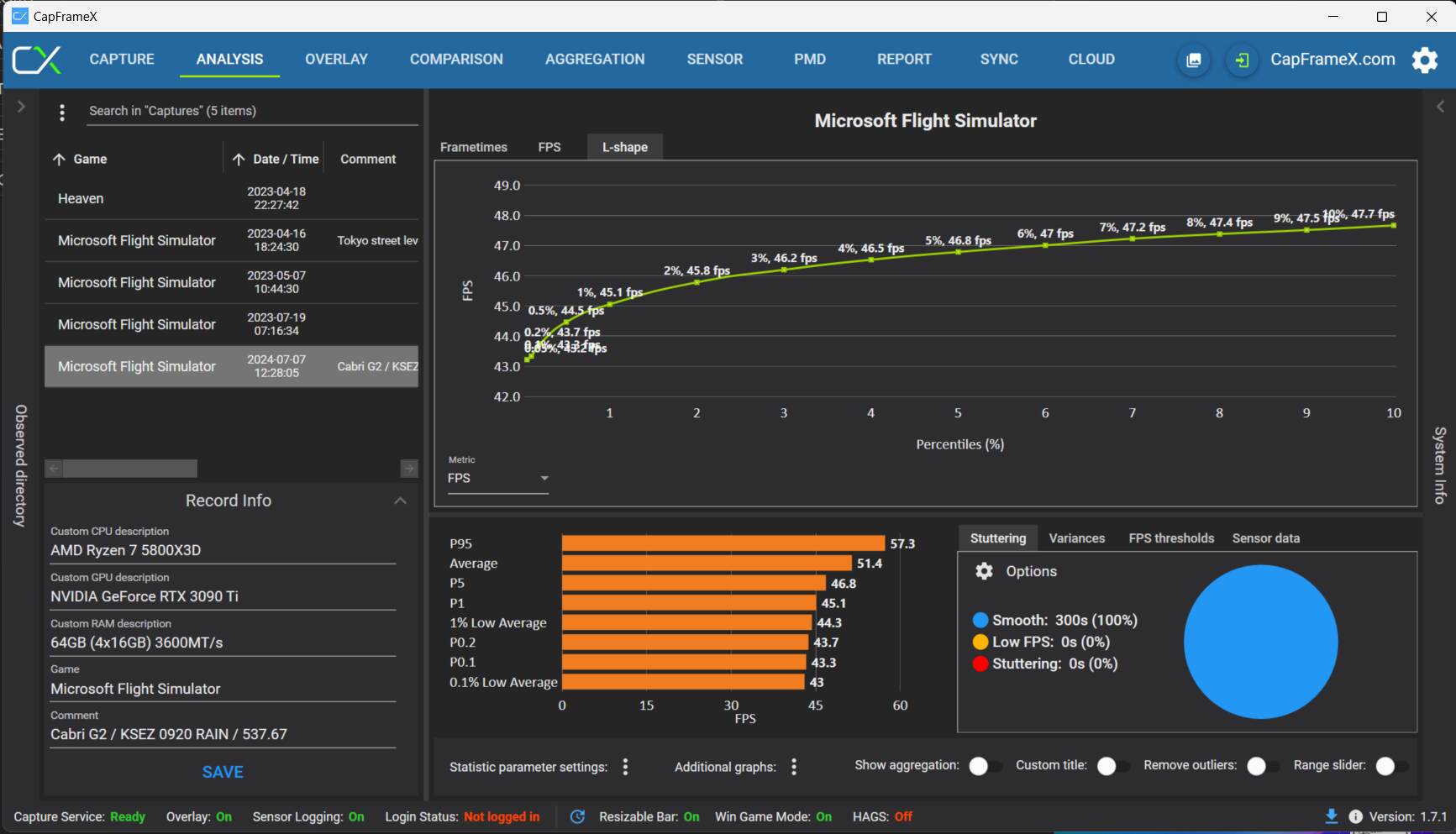Click the P95 bar showing 57.3
This screenshot has width=1456, height=834.
coord(723,544)
